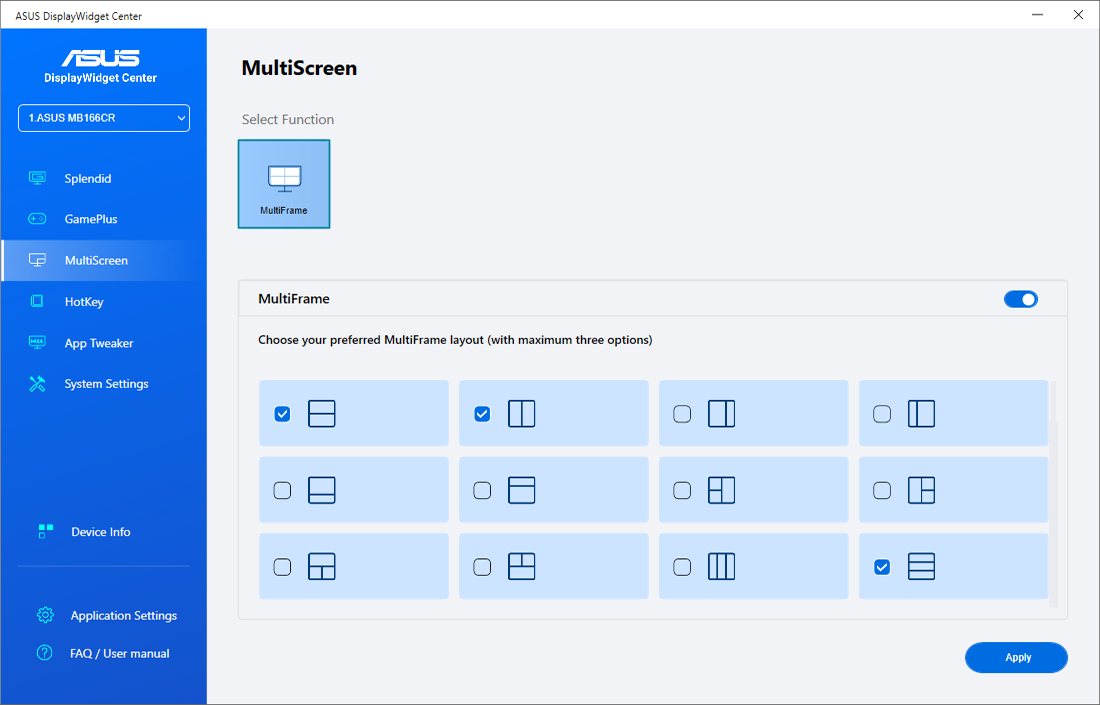
Task: Uncheck the two vertical columns layout checkbox
Action: [x=482, y=414]
